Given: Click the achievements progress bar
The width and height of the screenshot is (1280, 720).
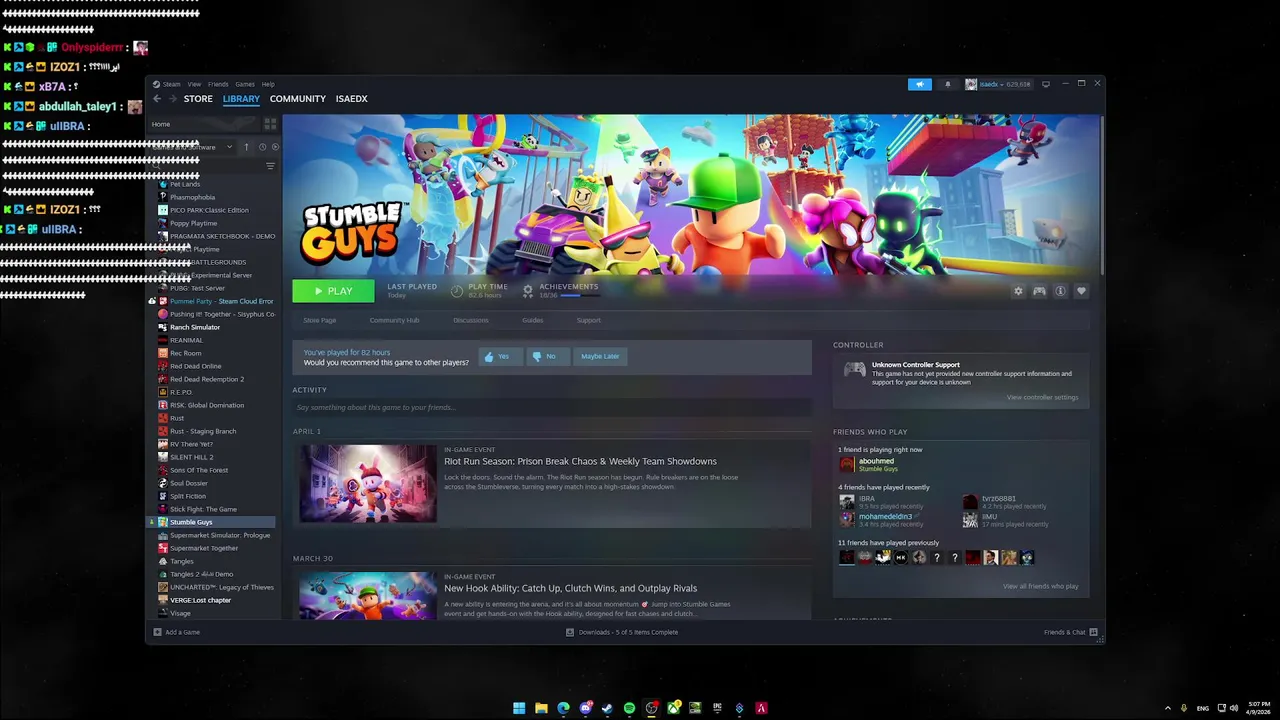Looking at the screenshot, I should [x=580, y=295].
